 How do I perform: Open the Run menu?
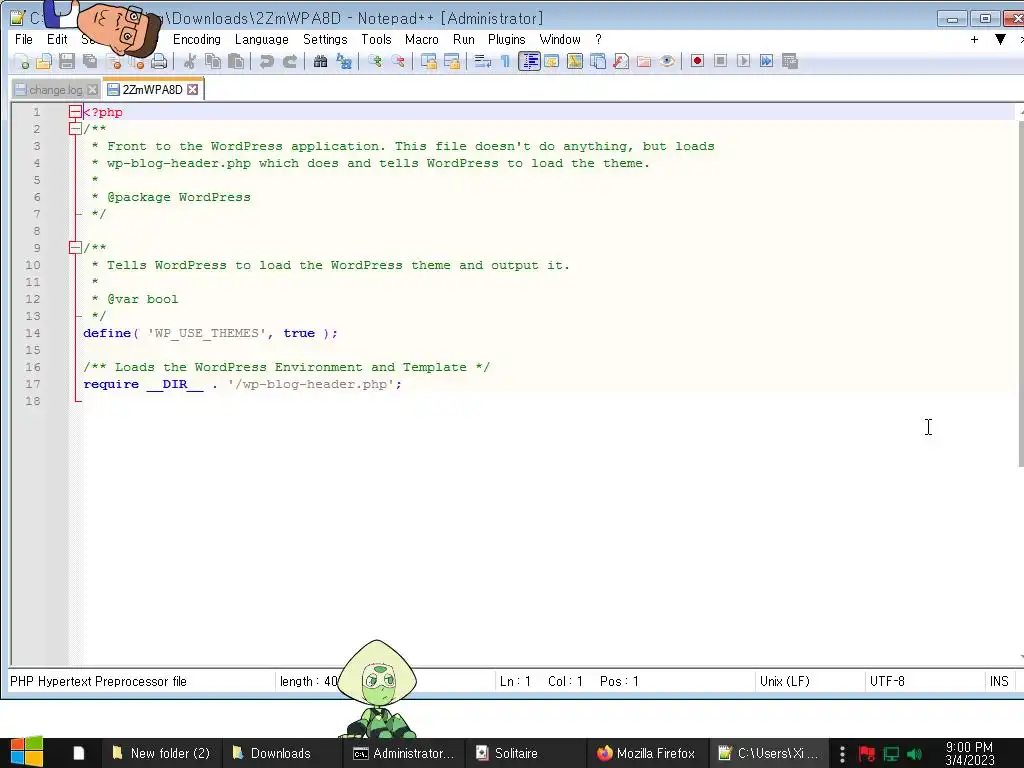(464, 39)
